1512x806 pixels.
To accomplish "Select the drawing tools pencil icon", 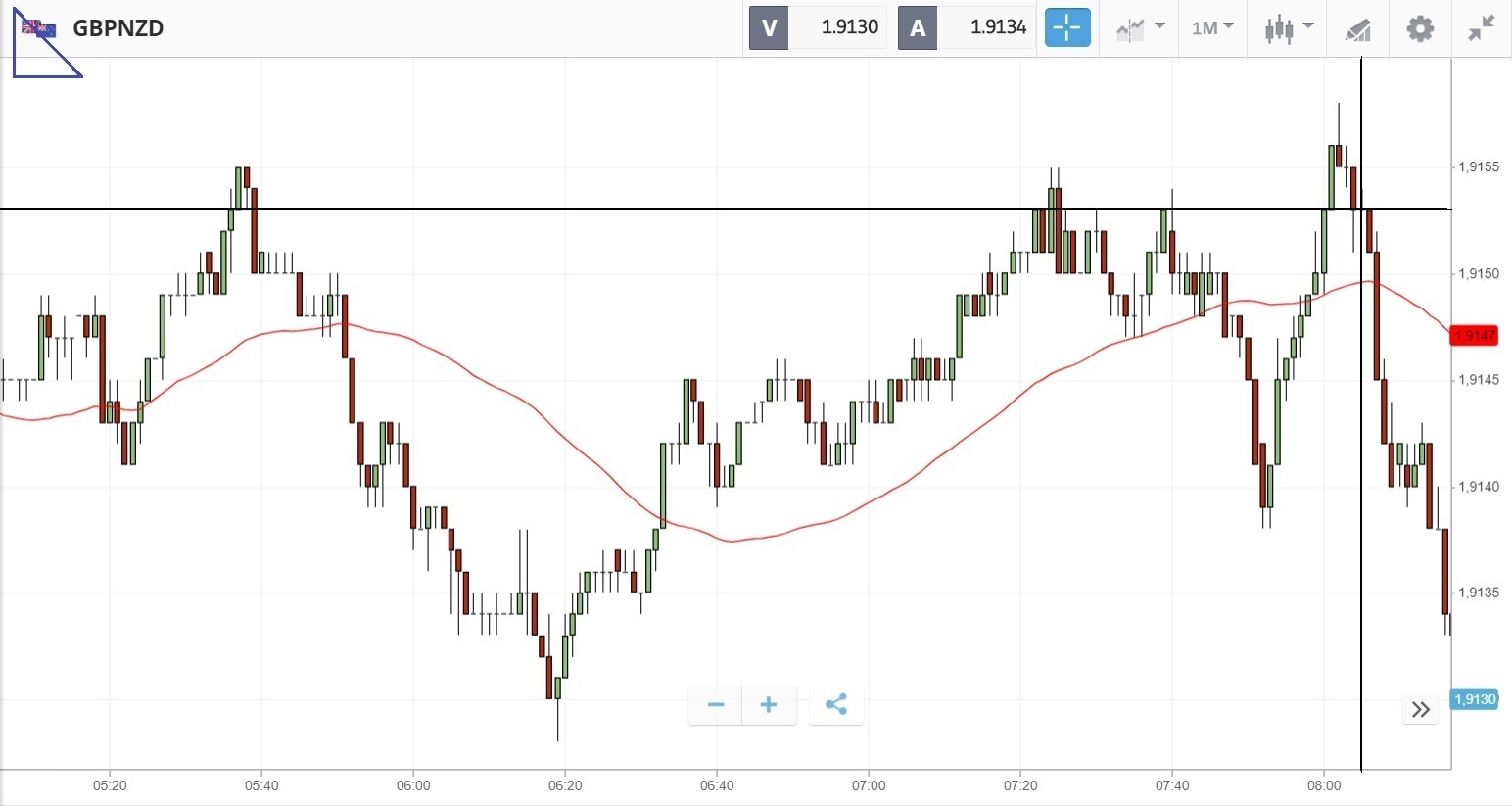I will tap(1357, 29).
